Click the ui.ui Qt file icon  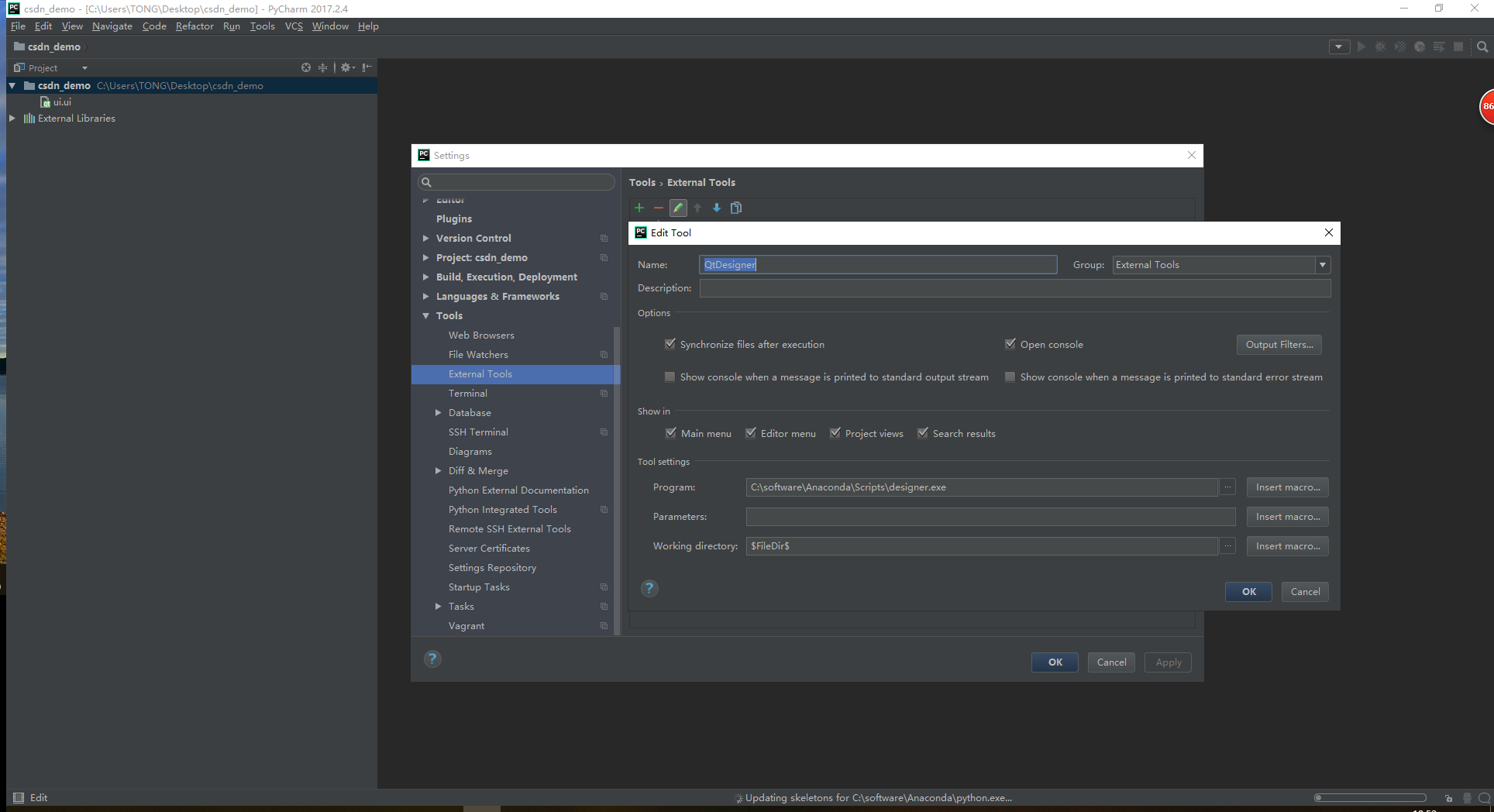tap(46, 101)
